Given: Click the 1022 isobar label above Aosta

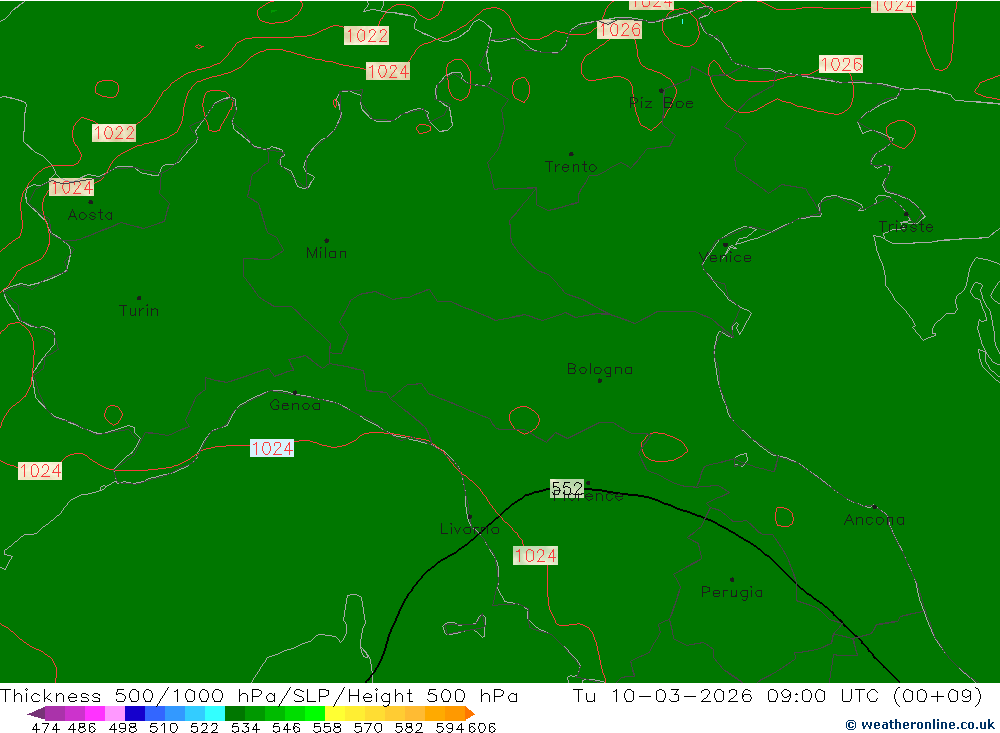Looking at the screenshot, I should pos(114,133).
